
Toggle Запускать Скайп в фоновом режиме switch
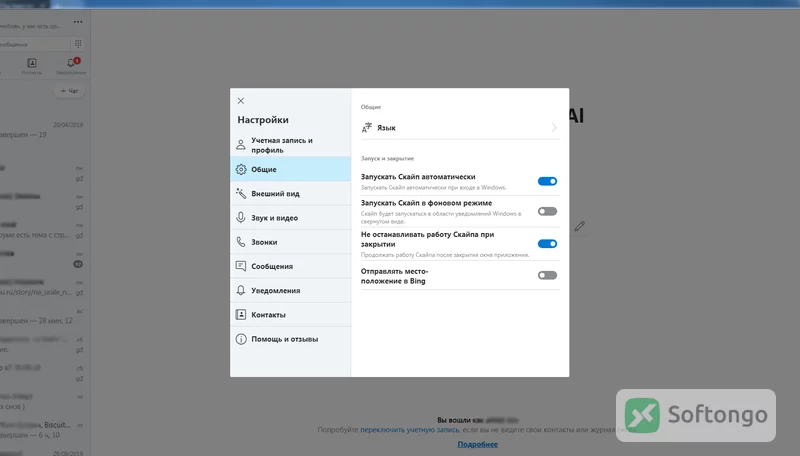tap(547, 211)
